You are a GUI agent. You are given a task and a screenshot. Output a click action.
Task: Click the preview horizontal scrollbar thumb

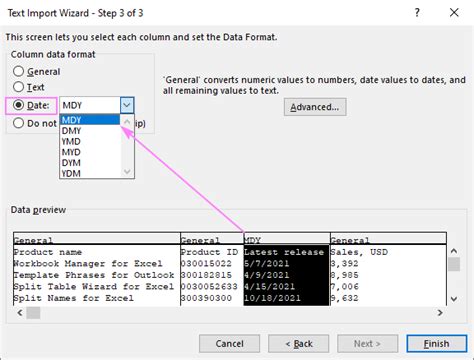coord(33,313)
